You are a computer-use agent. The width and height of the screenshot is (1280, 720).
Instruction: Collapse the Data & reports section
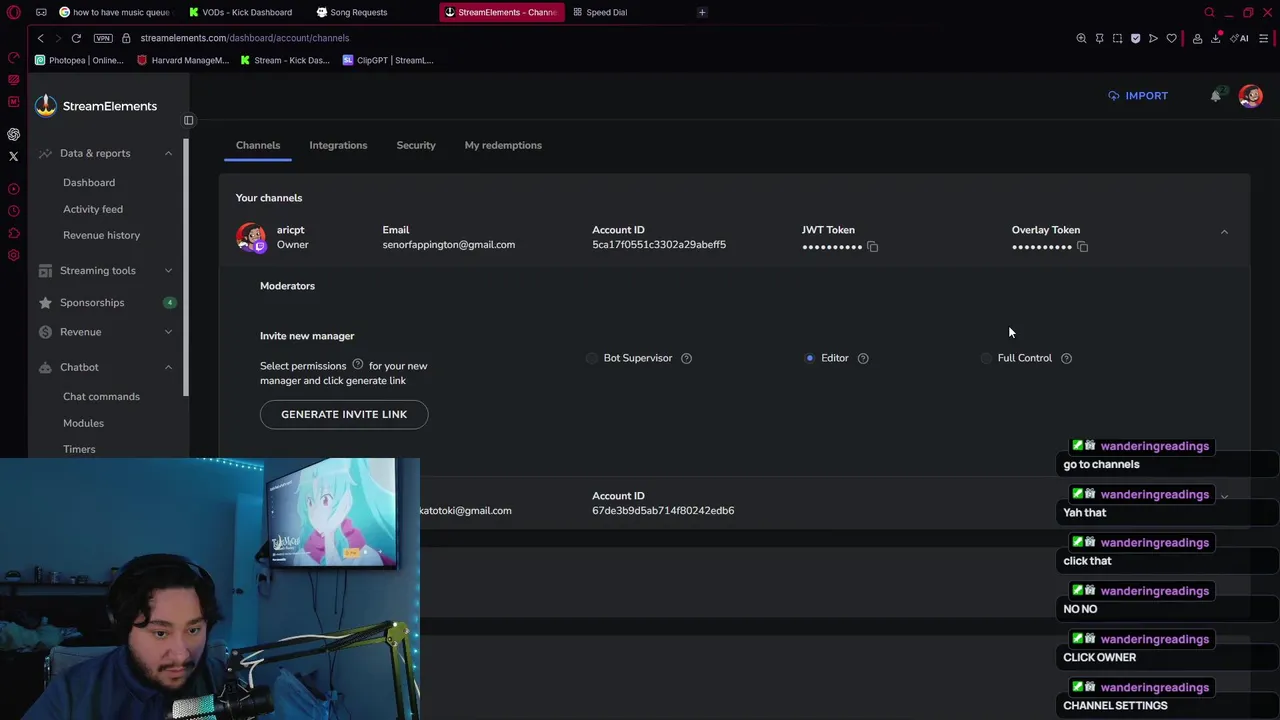click(168, 153)
